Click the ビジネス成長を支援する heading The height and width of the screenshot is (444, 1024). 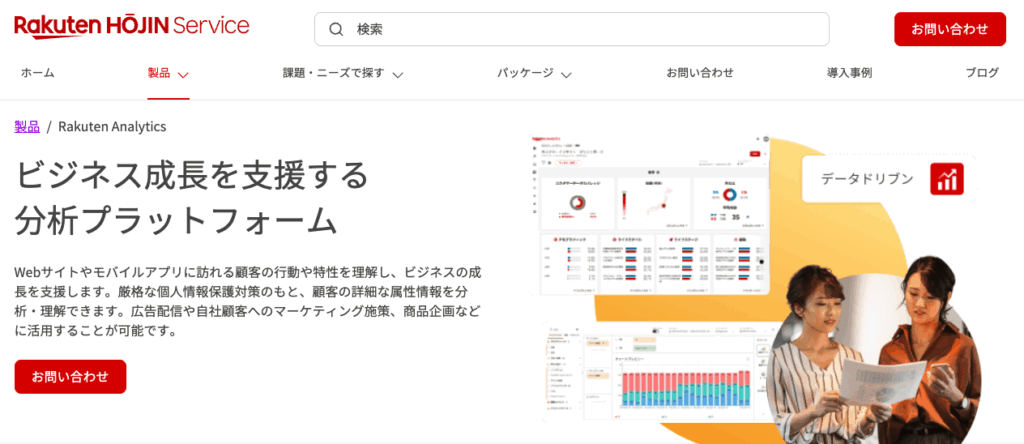click(192, 174)
